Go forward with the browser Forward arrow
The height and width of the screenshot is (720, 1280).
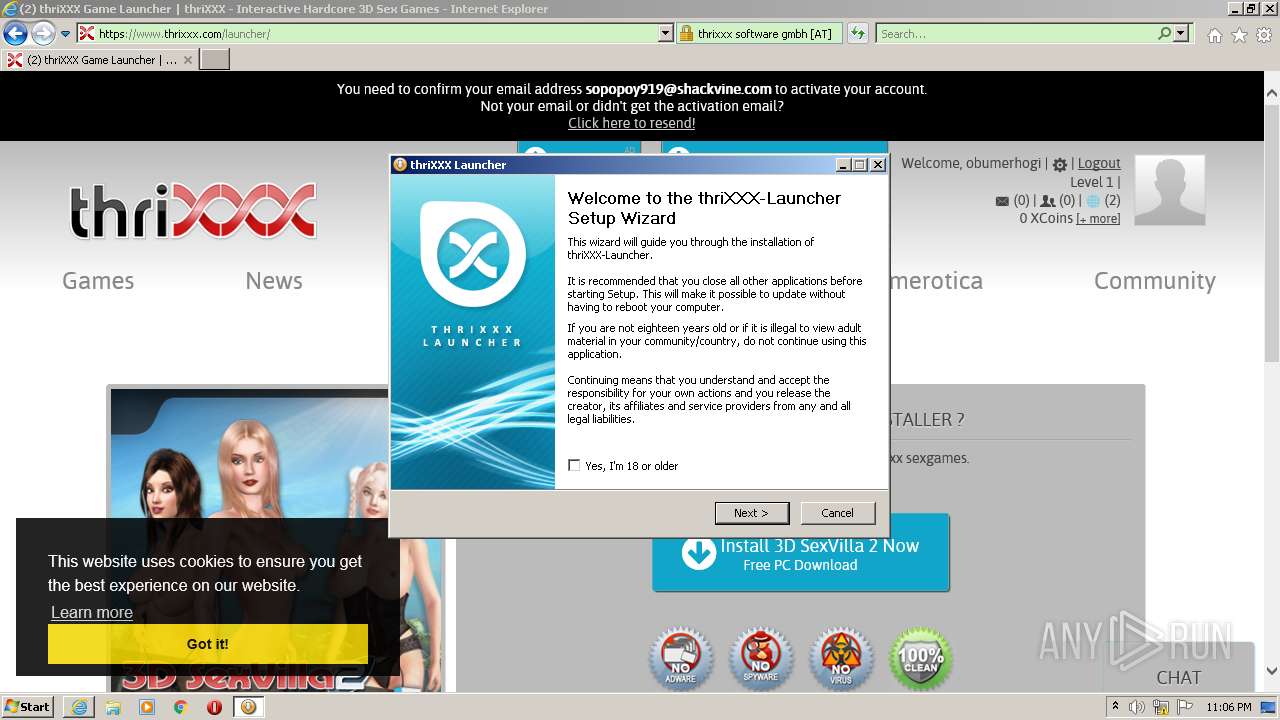[x=43, y=33]
